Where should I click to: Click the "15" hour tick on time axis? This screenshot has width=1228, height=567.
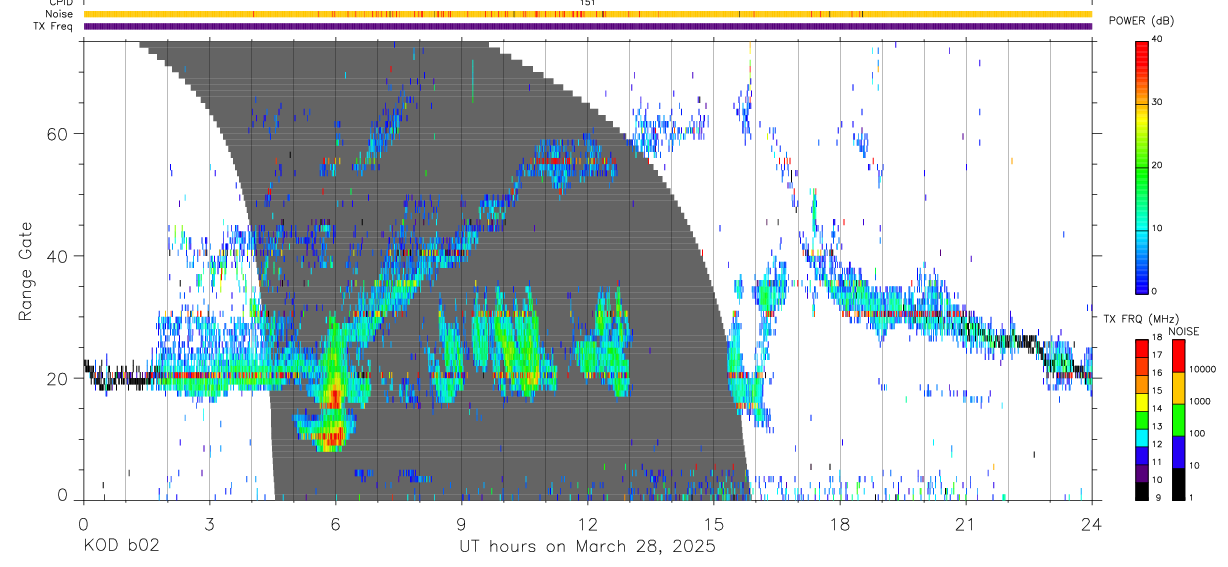pyautogui.click(x=714, y=523)
